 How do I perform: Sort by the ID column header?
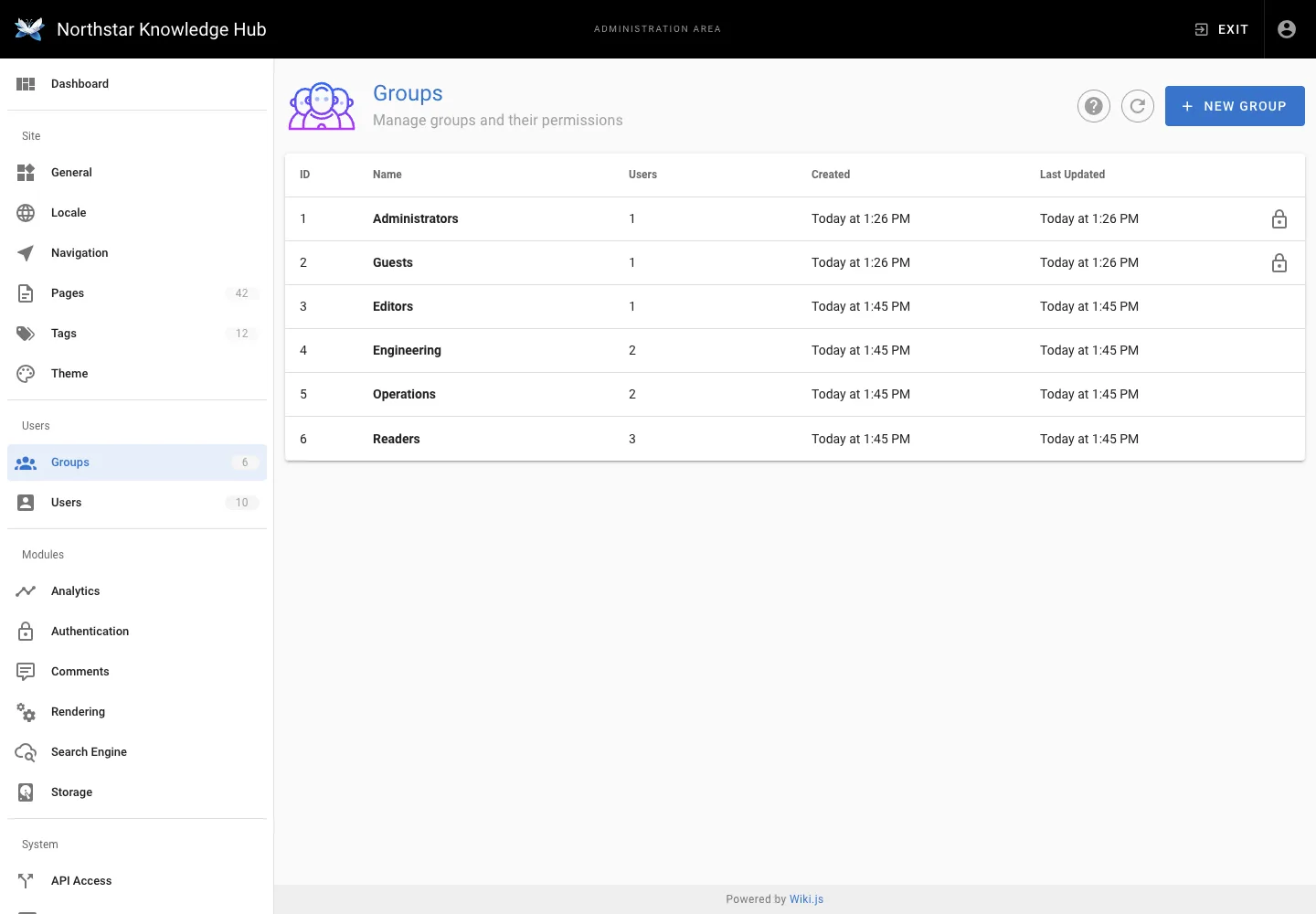pos(305,175)
